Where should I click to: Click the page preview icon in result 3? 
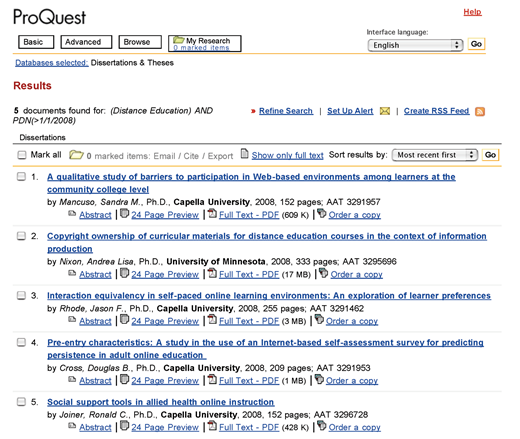coord(124,319)
